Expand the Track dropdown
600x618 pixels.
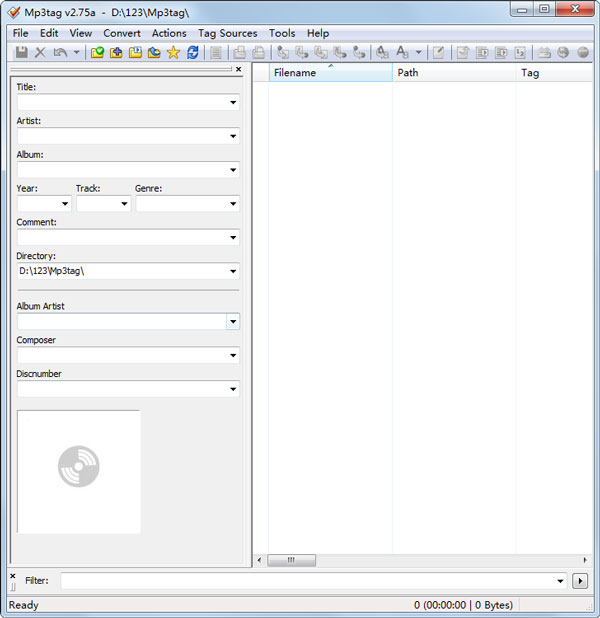point(124,204)
